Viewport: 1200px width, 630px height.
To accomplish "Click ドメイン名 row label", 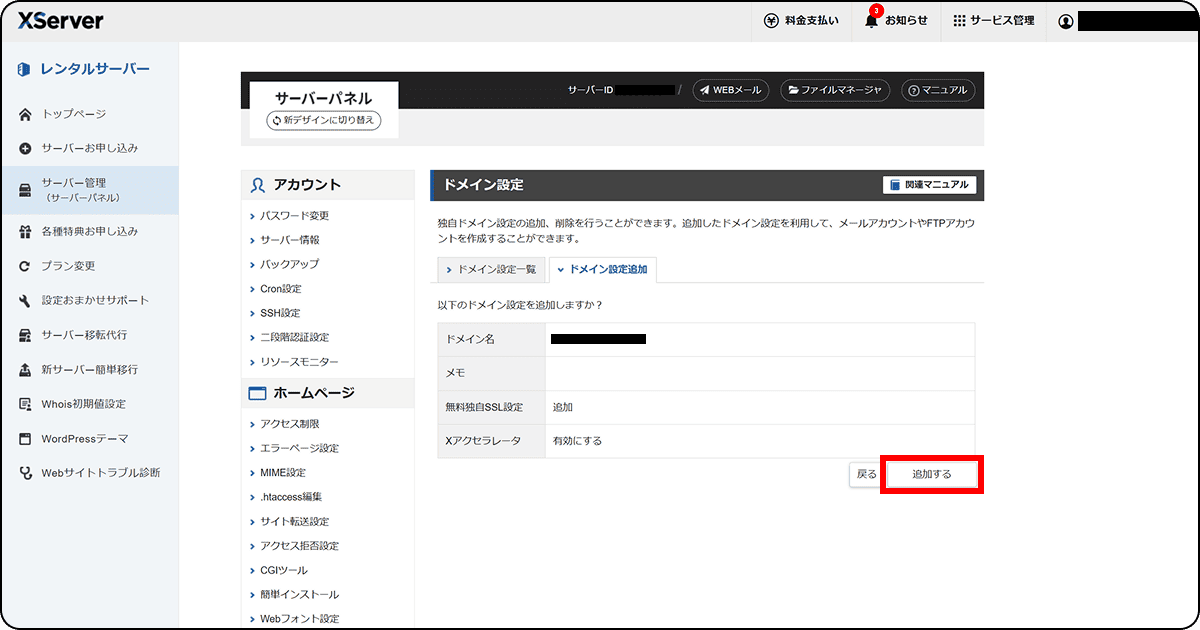I will [x=470, y=339].
